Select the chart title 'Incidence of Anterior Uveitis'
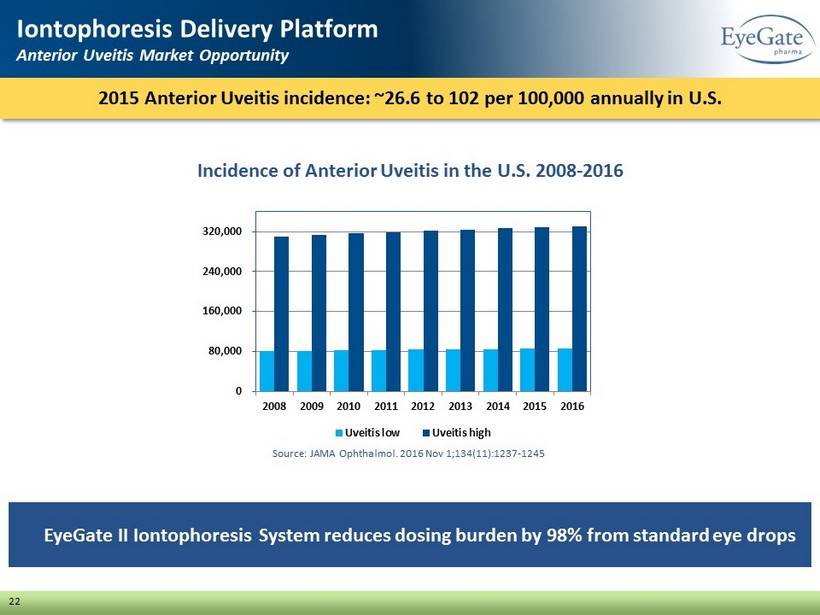This screenshot has width=820, height=615. click(410, 170)
